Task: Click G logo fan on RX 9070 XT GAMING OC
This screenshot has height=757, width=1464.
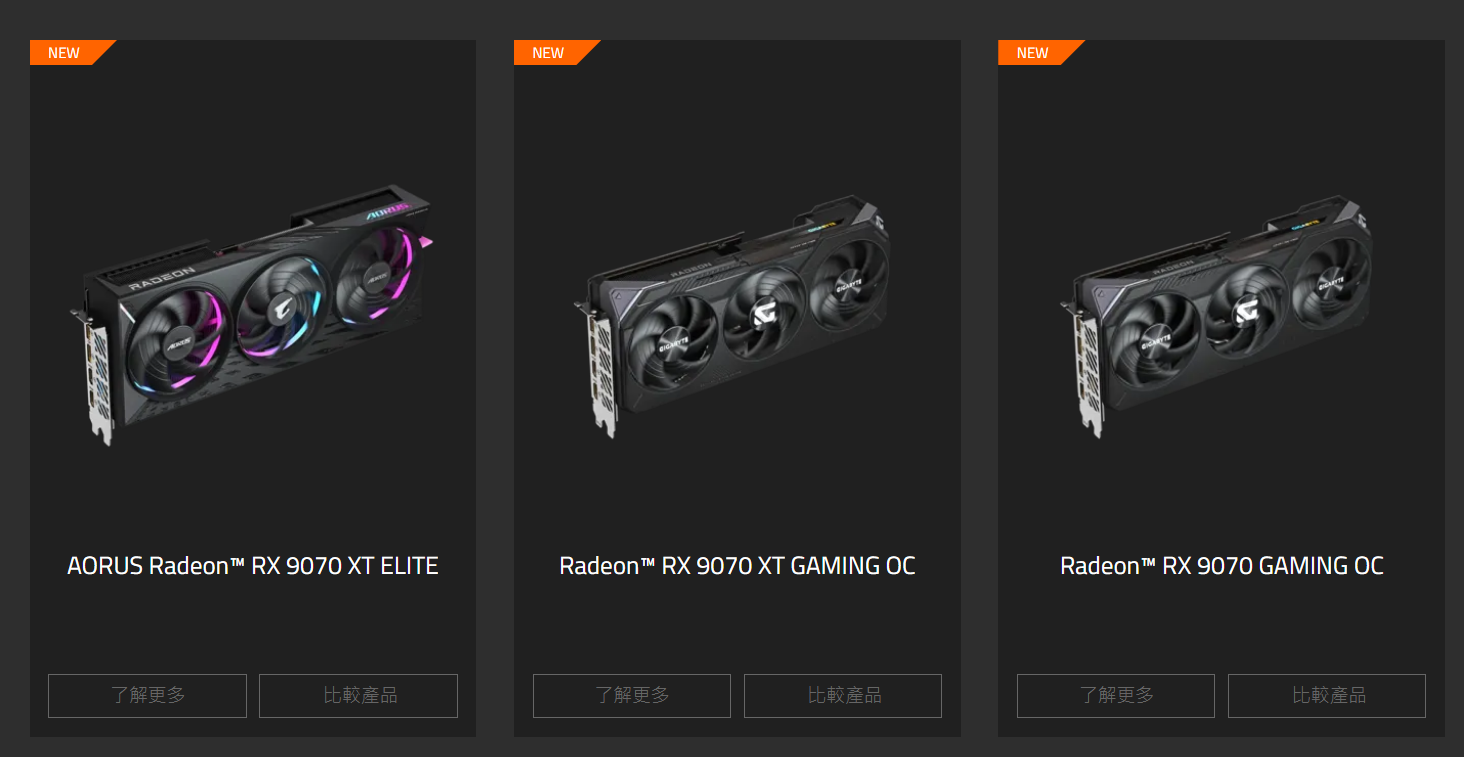Action: (x=764, y=316)
